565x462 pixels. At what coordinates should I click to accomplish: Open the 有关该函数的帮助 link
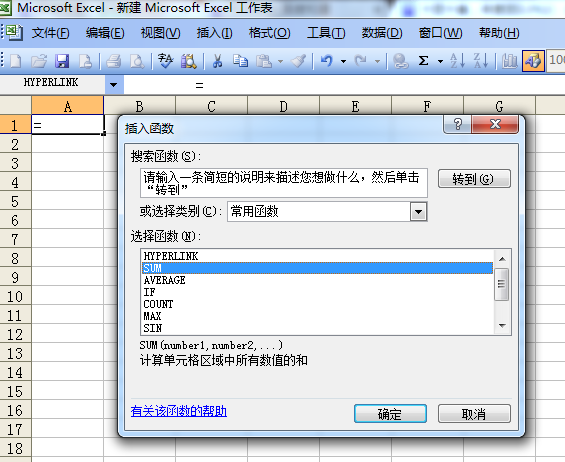(x=179, y=411)
